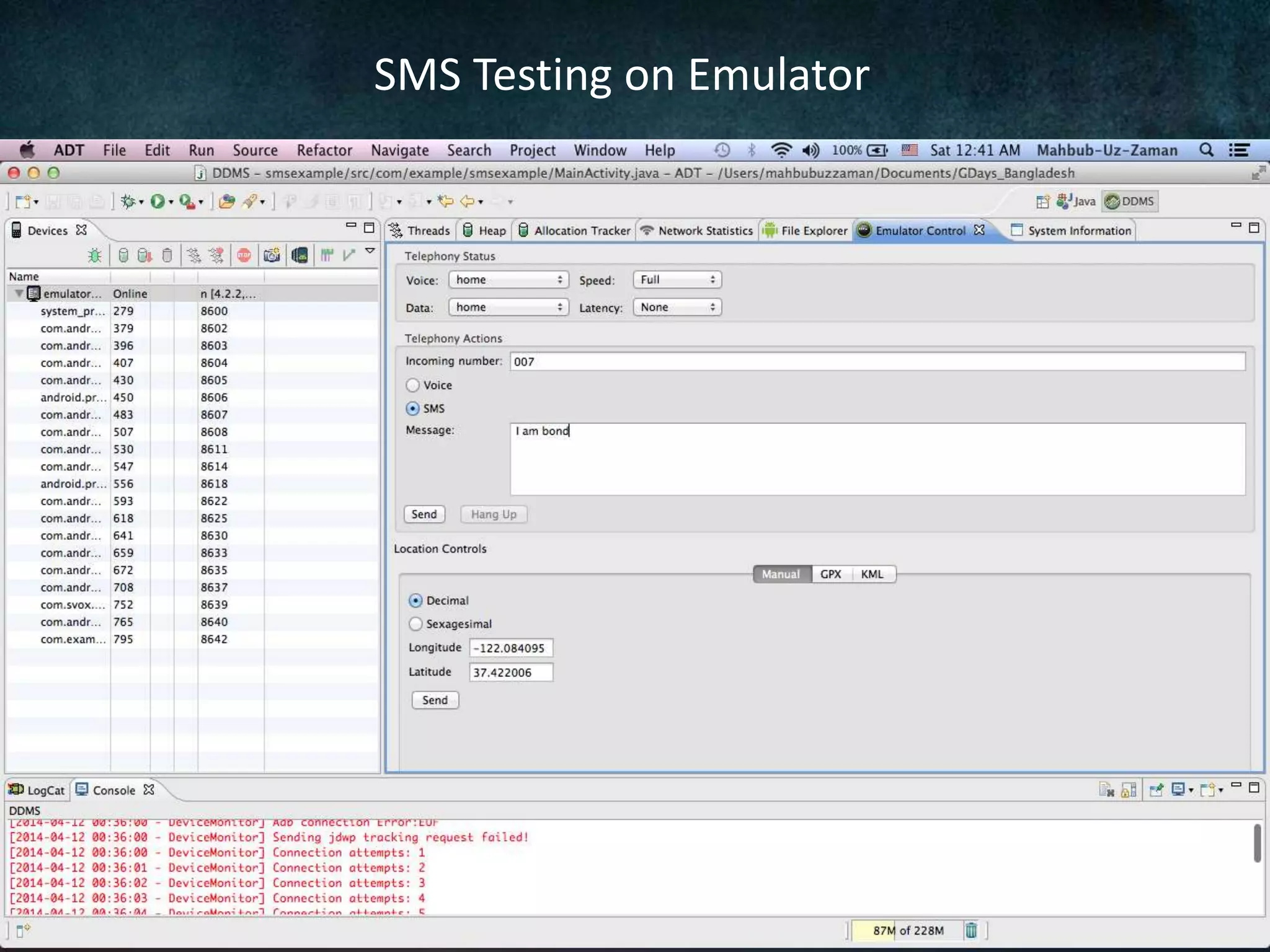The width and height of the screenshot is (1270, 952).
Task: Select the Voice radio button
Action: point(412,386)
